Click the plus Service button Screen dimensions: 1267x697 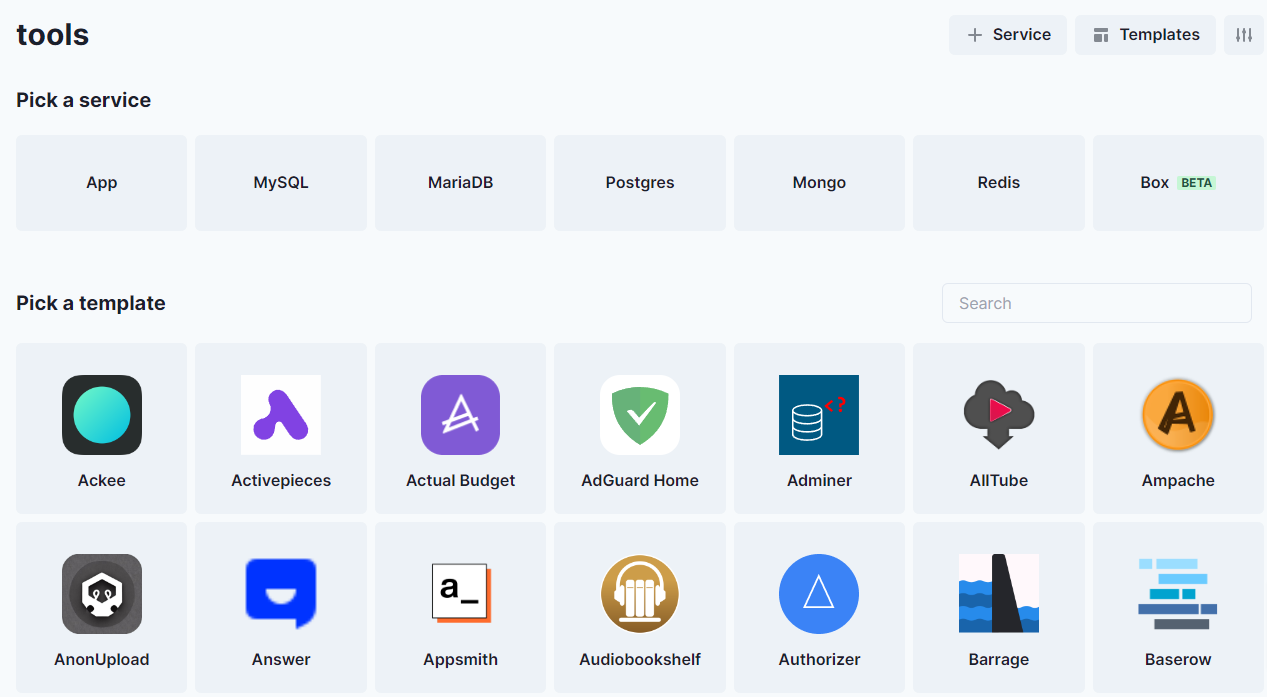click(x=1008, y=35)
